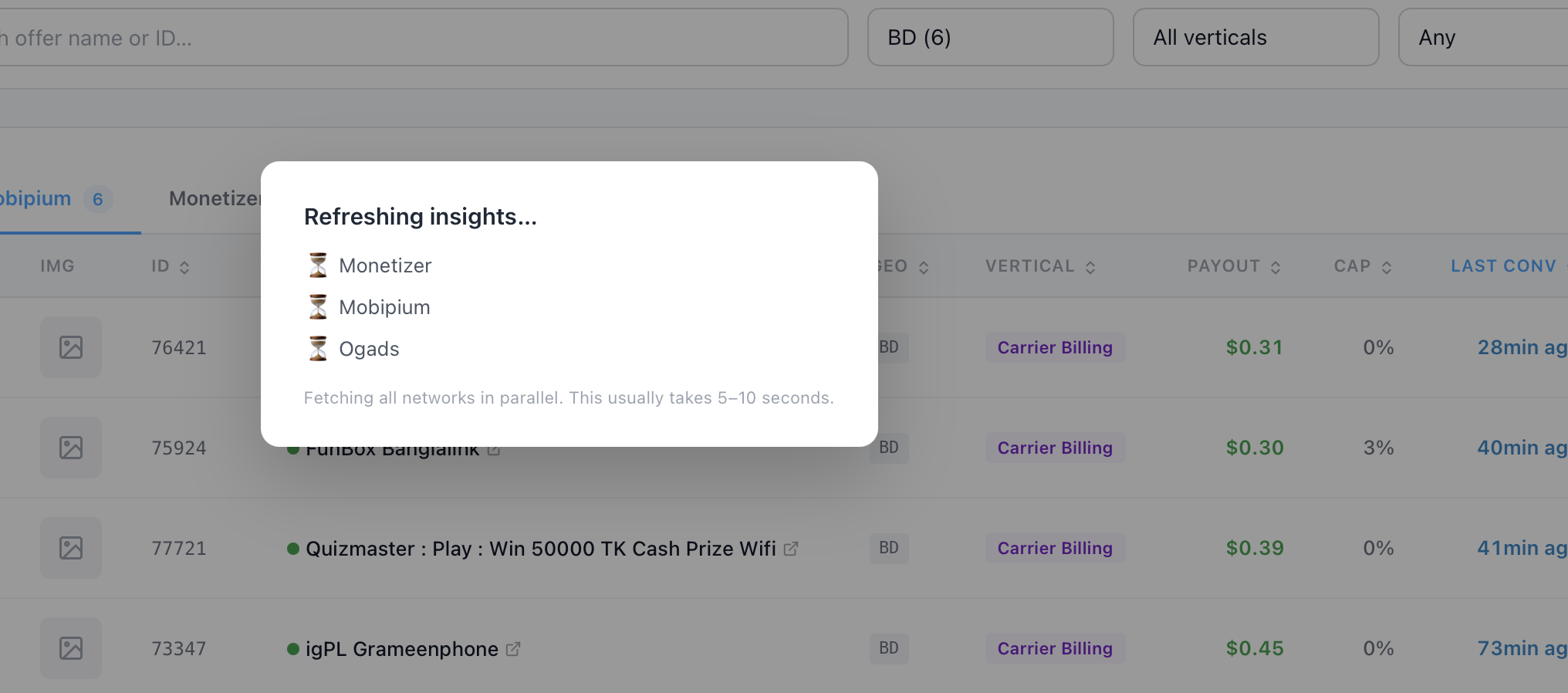Open image placeholder for offer 76421
Screen dimensions: 1568x693
71,347
